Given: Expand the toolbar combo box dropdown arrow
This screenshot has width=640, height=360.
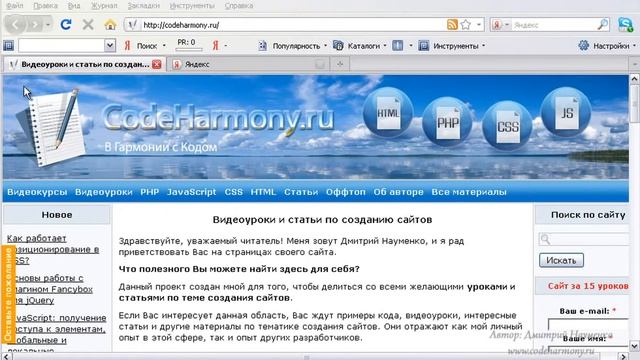Looking at the screenshot, I should click(x=110, y=45).
